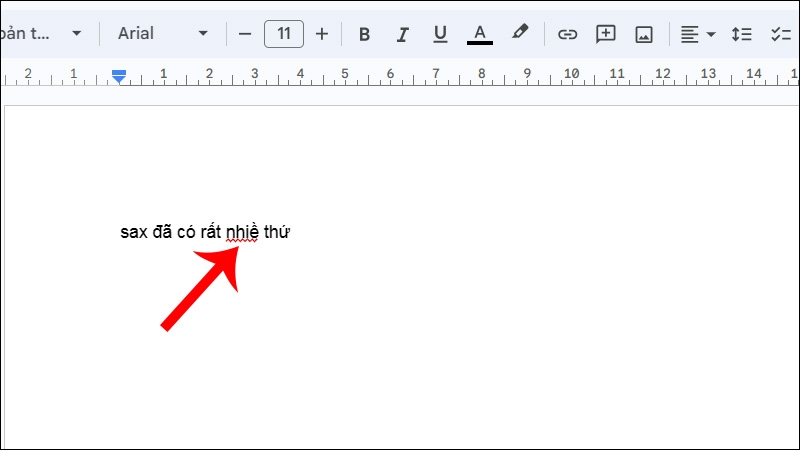
Task: Click the checklist icon
Action: 781,34
